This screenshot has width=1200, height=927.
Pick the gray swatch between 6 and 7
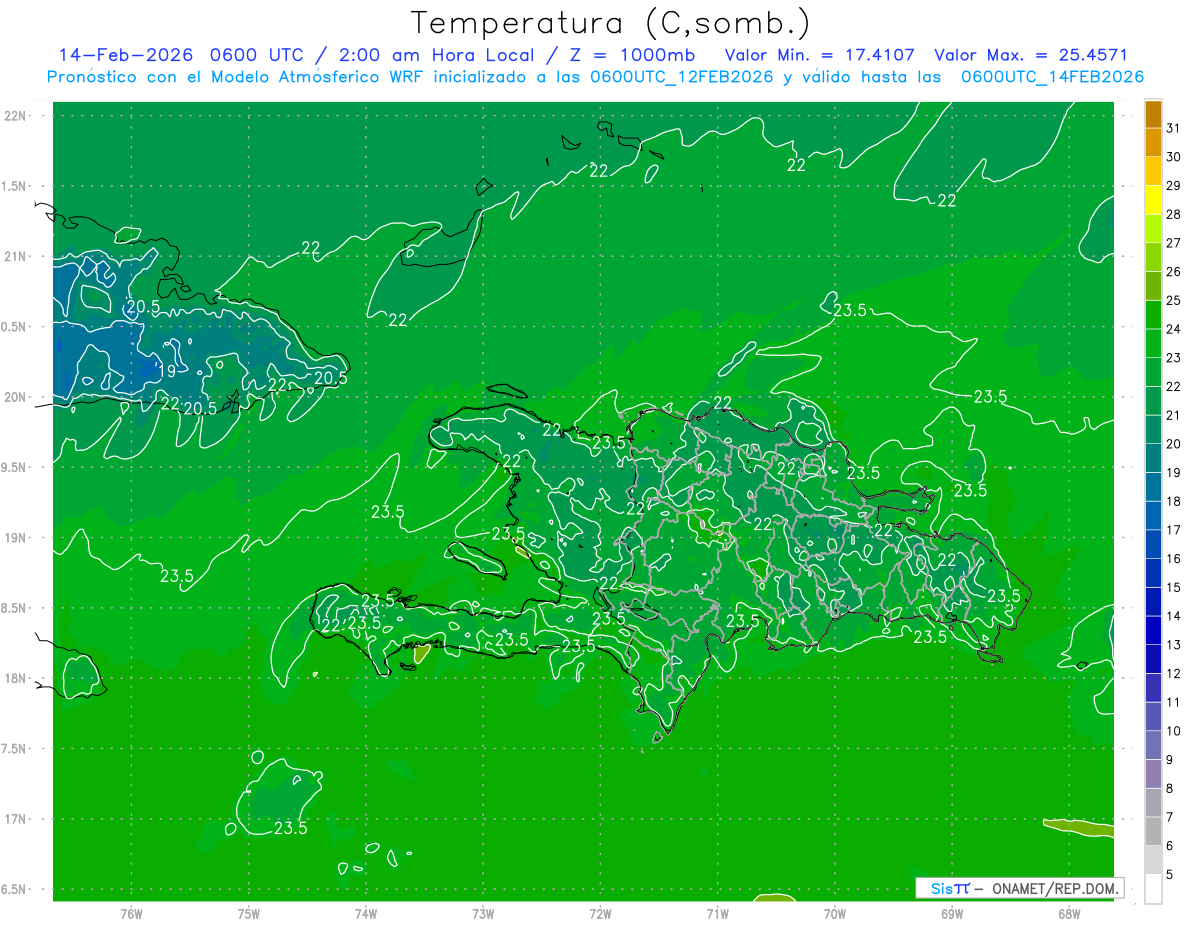pyautogui.click(x=1153, y=831)
